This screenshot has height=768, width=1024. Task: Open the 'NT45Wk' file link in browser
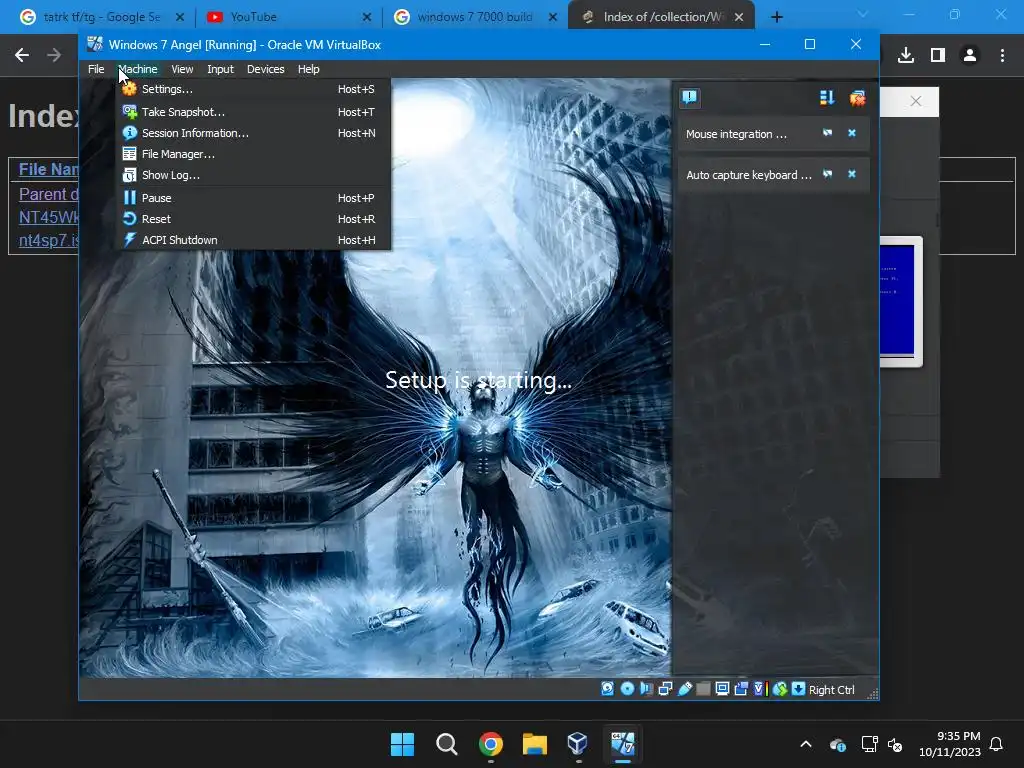[48, 217]
